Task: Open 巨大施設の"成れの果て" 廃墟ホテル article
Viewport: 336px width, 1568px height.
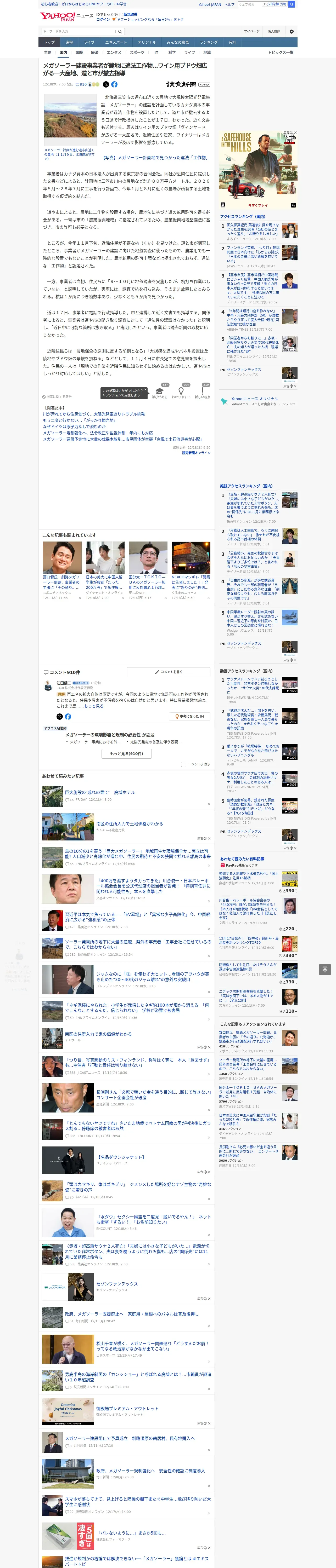Action: pyautogui.click(x=100, y=793)
